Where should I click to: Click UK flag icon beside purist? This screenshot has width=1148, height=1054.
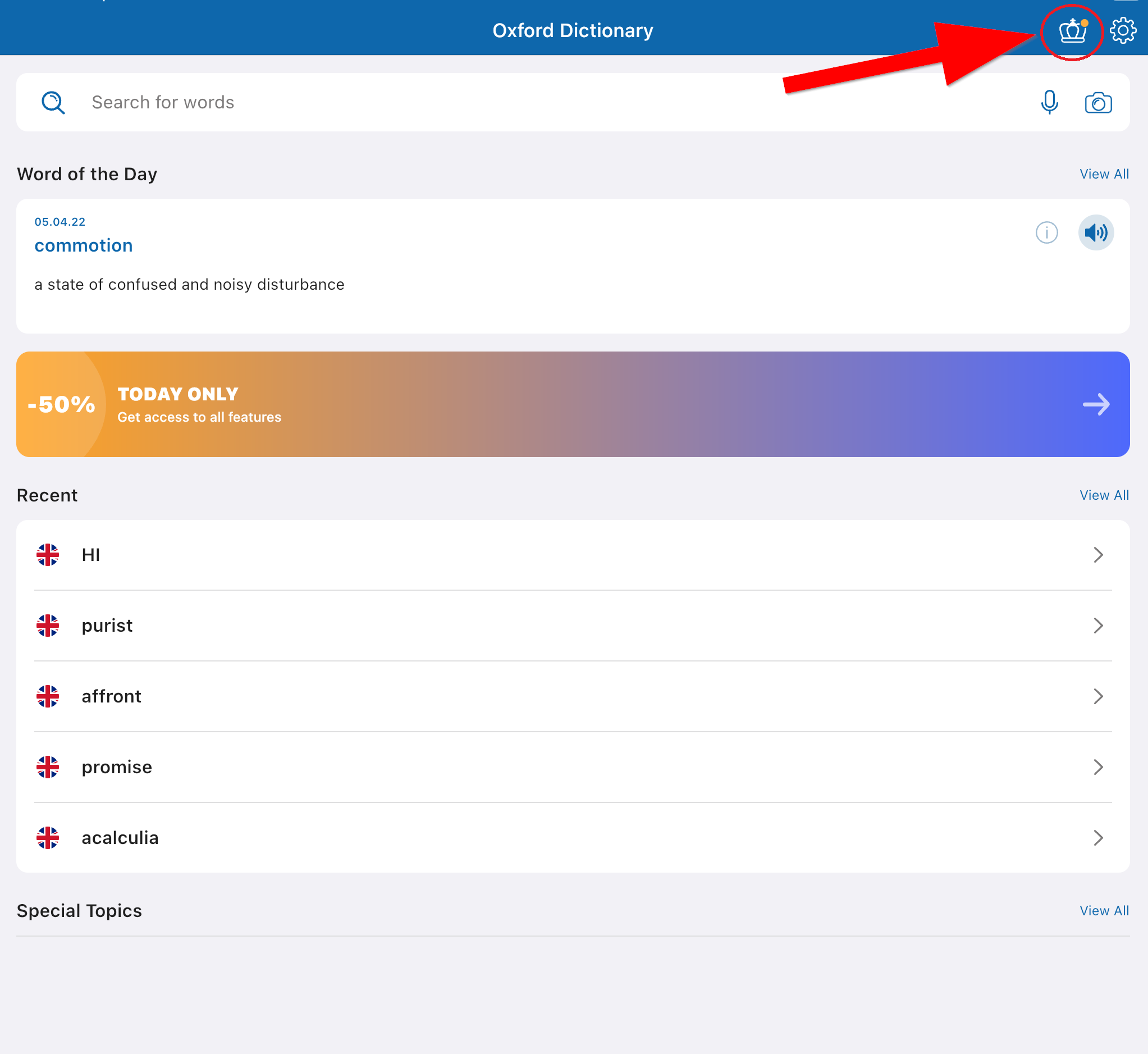pyautogui.click(x=48, y=626)
